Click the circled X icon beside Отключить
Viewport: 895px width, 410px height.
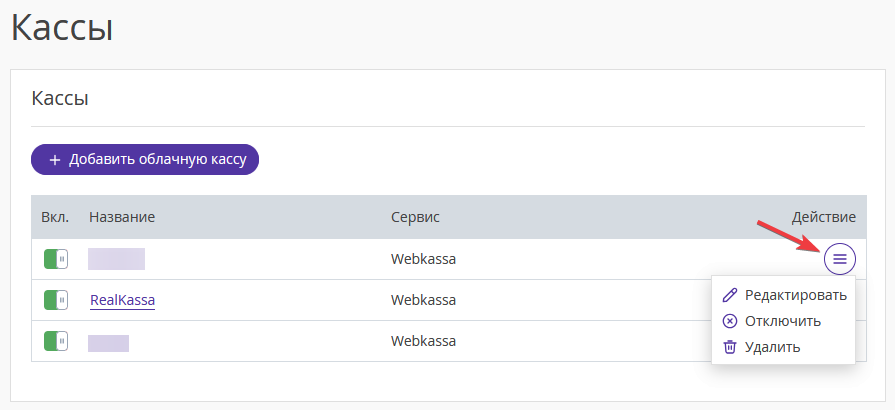pyautogui.click(x=729, y=321)
